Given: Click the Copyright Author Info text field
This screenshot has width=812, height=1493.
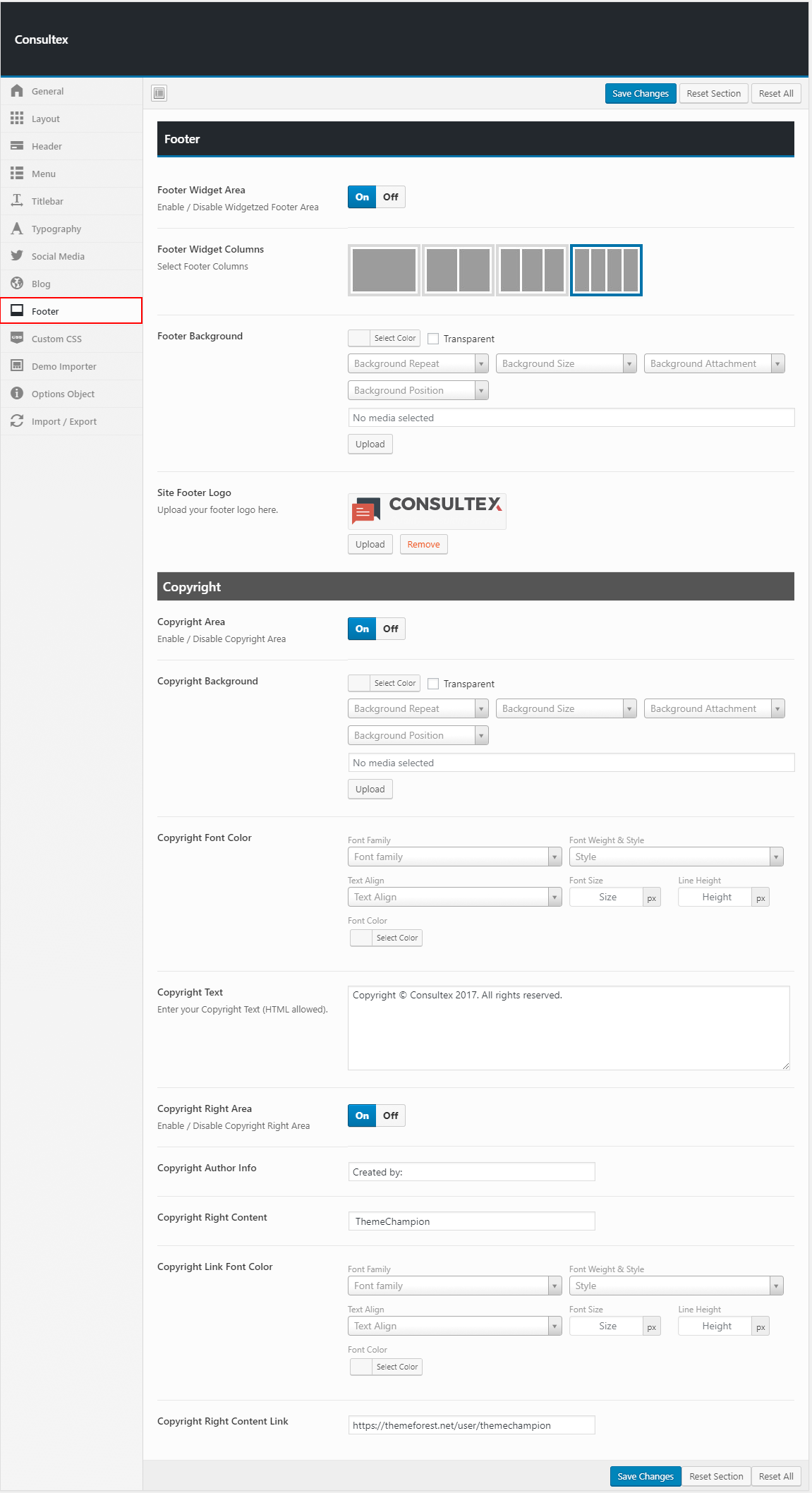Looking at the screenshot, I should coord(471,1172).
